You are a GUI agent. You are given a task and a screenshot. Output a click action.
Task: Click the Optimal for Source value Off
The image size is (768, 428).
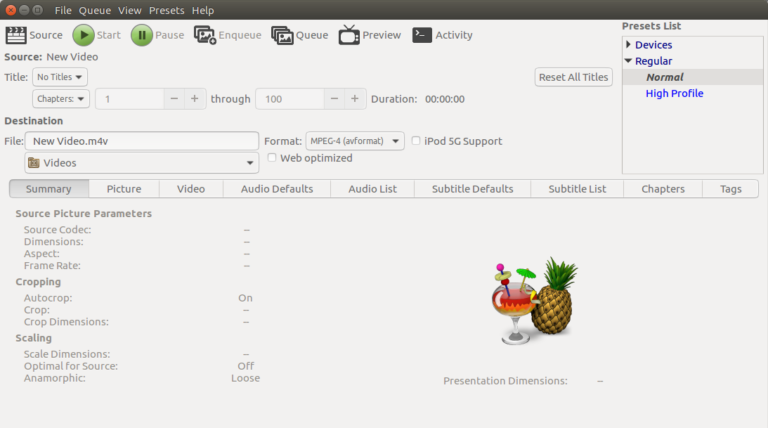(x=246, y=366)
